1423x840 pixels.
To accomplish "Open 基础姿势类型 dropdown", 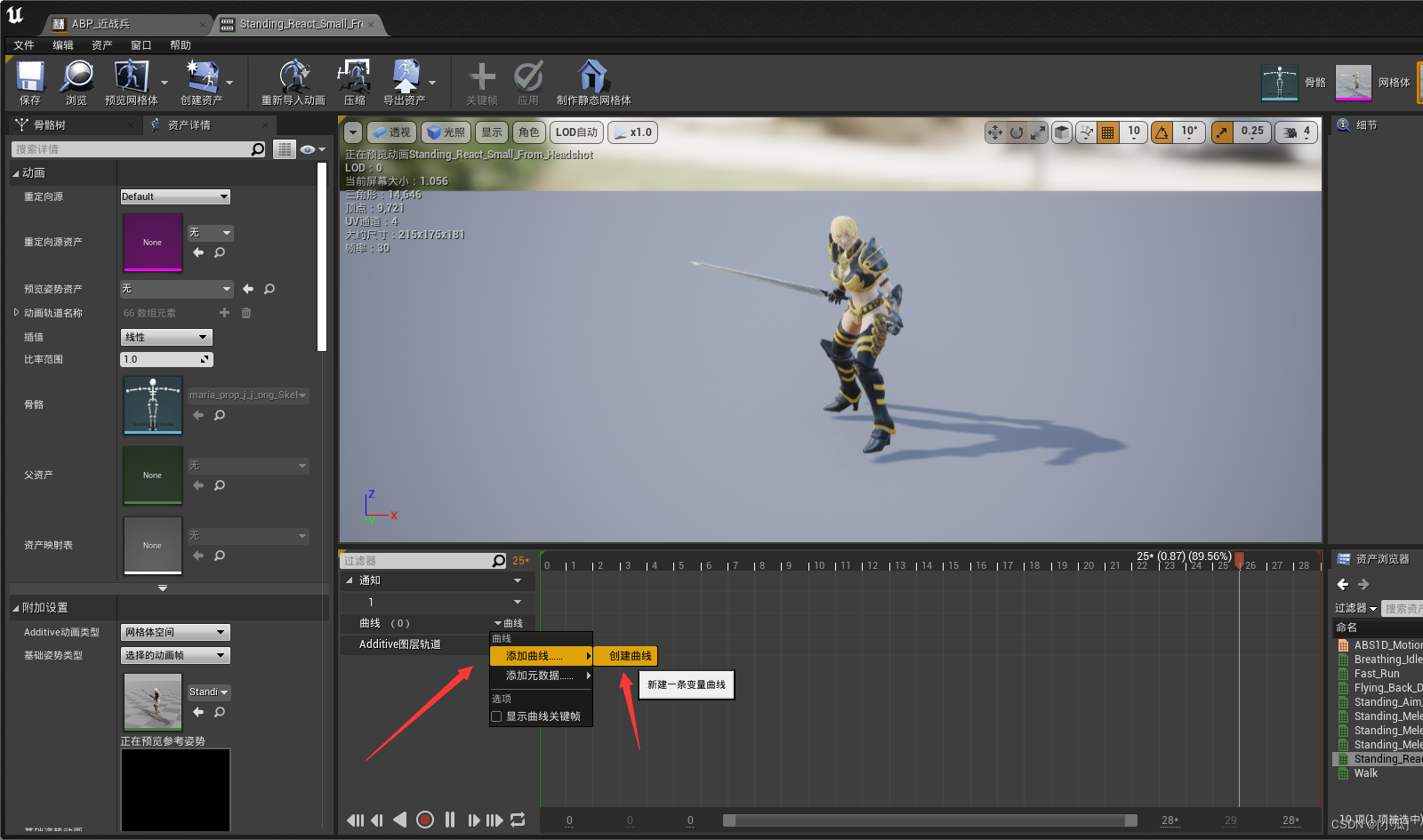I will coord(175,655).
